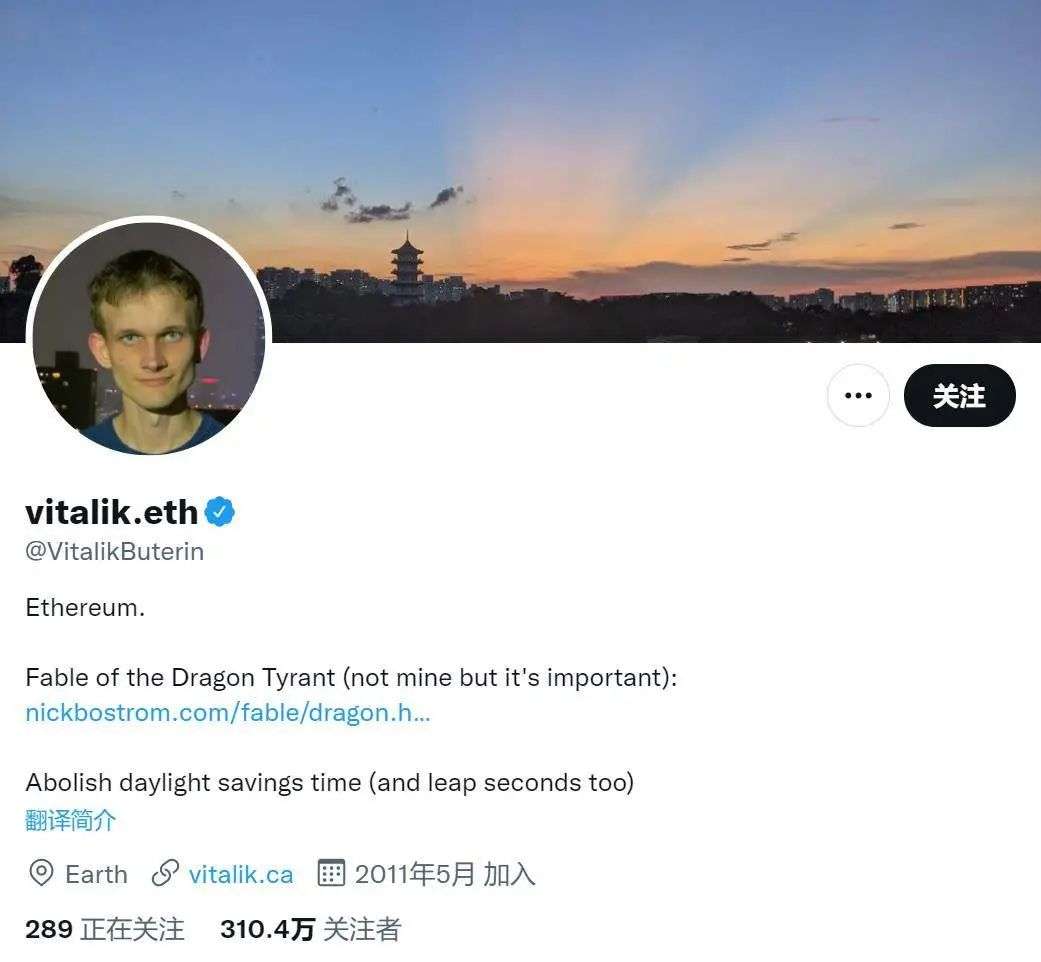Viewport: 1041px width, 962px height.
Task: Click the blue verified checkmark badge
Action: tap(220, 512)
